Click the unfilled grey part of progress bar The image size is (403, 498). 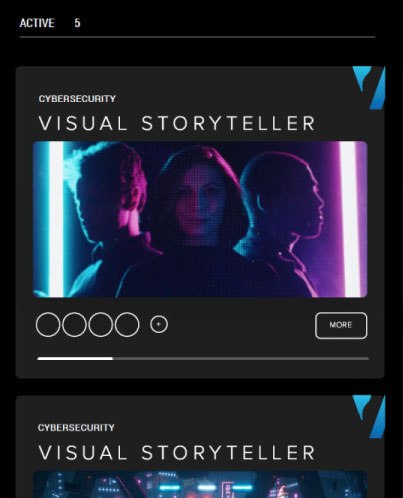click(x=241, y=359)
